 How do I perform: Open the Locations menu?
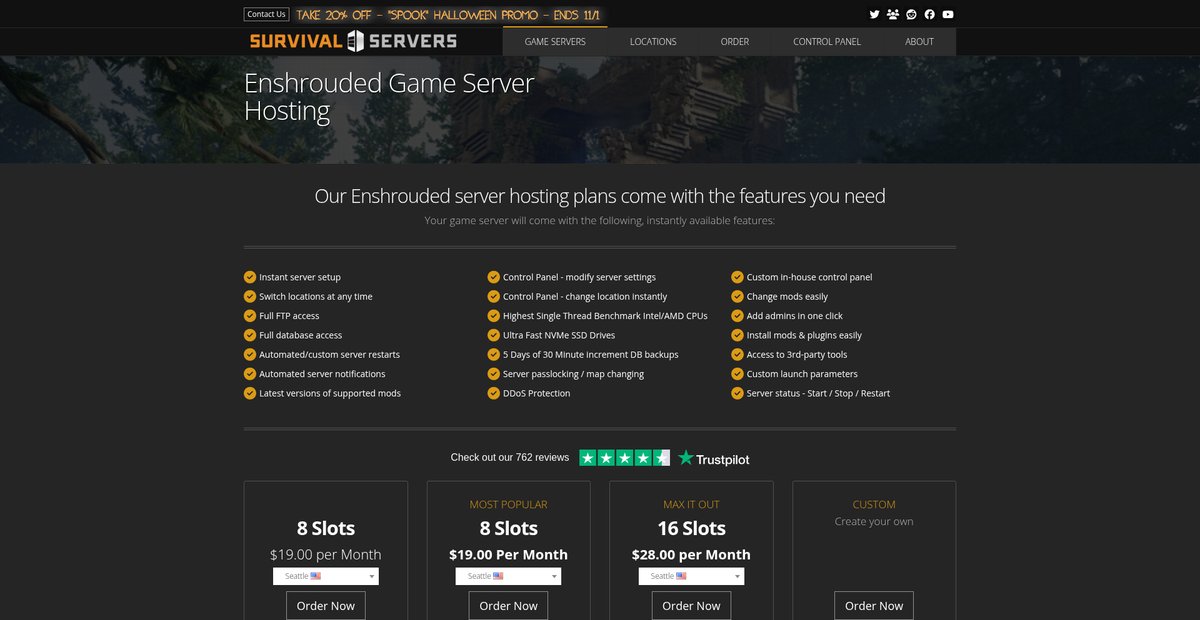(653, 42)
